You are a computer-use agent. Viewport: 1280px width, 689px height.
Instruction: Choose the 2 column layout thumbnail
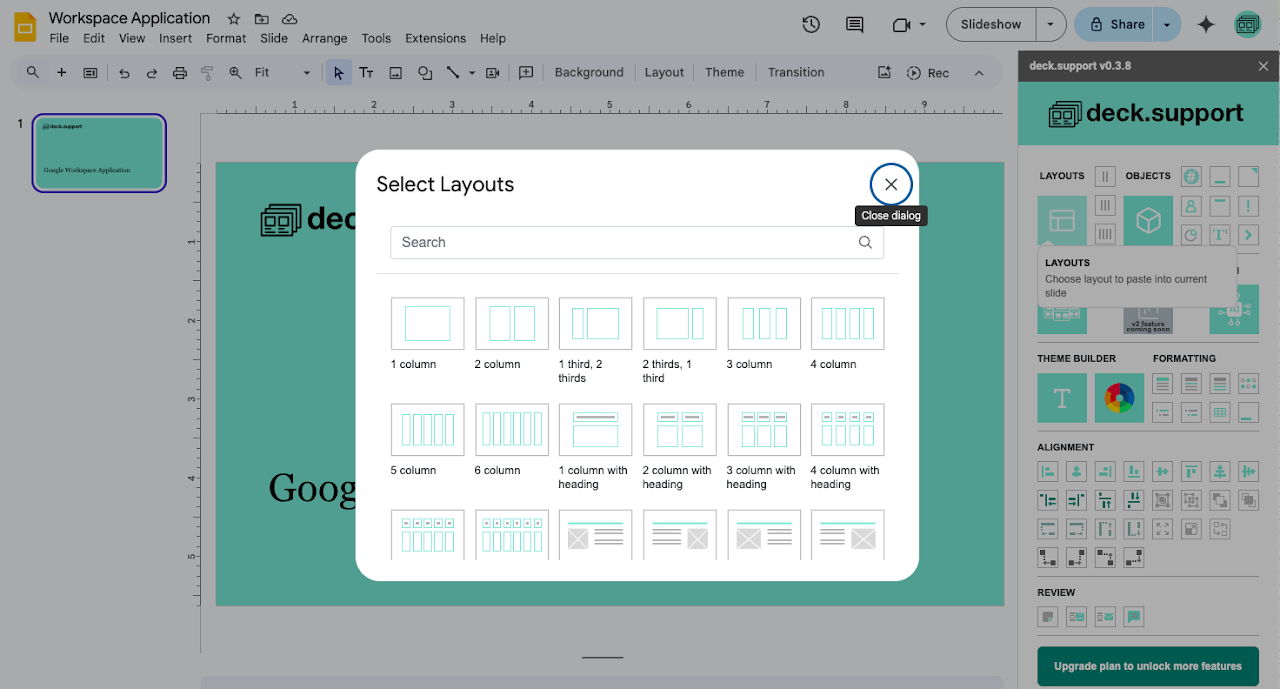(x=511, y=323)
